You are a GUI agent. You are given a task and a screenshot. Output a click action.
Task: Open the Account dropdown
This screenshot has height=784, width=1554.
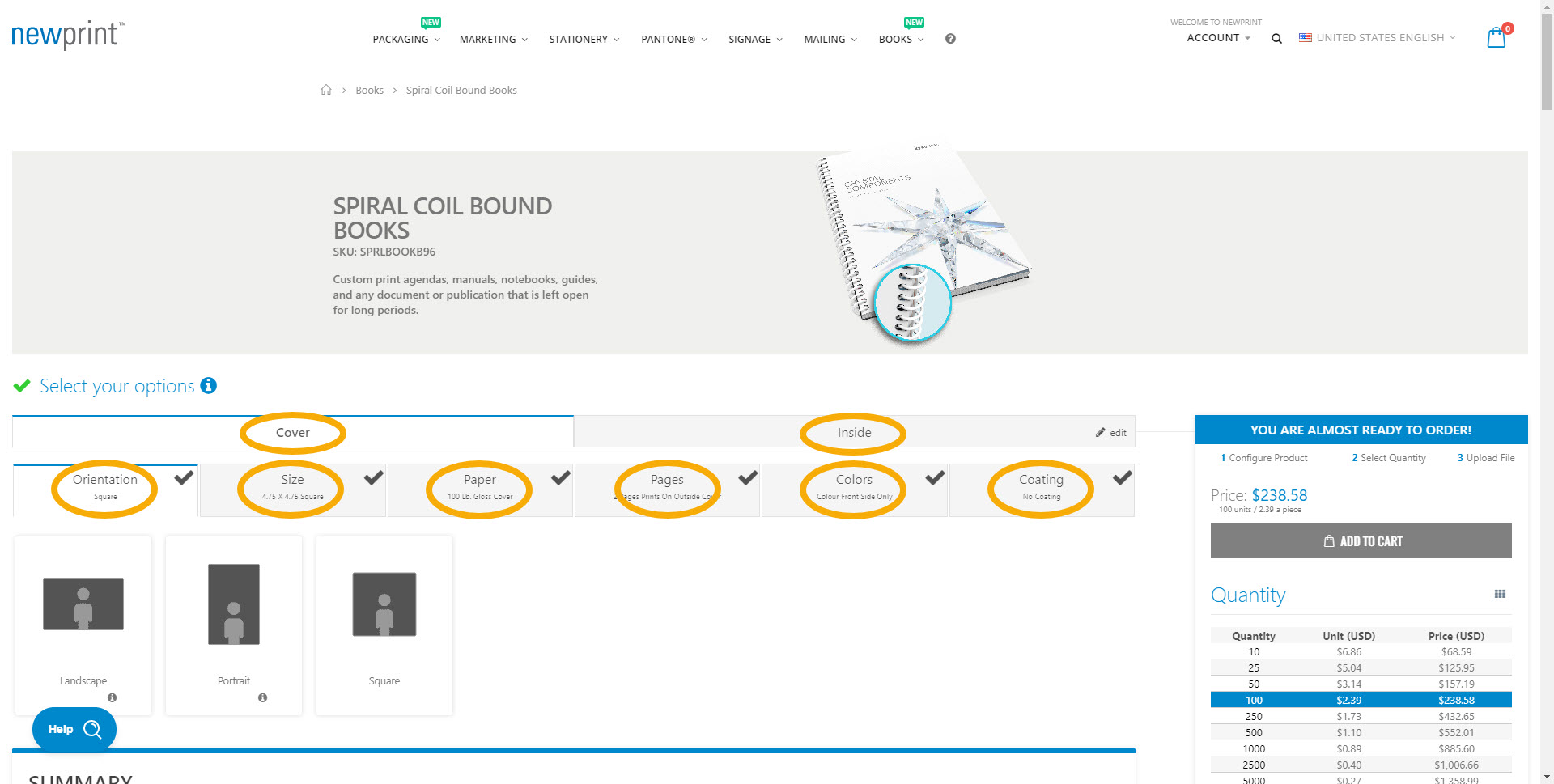tap(1218, 37)
